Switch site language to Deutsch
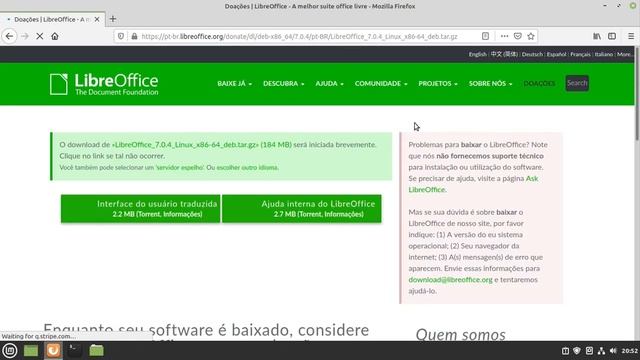640x360 pixels. pos(532,54)
